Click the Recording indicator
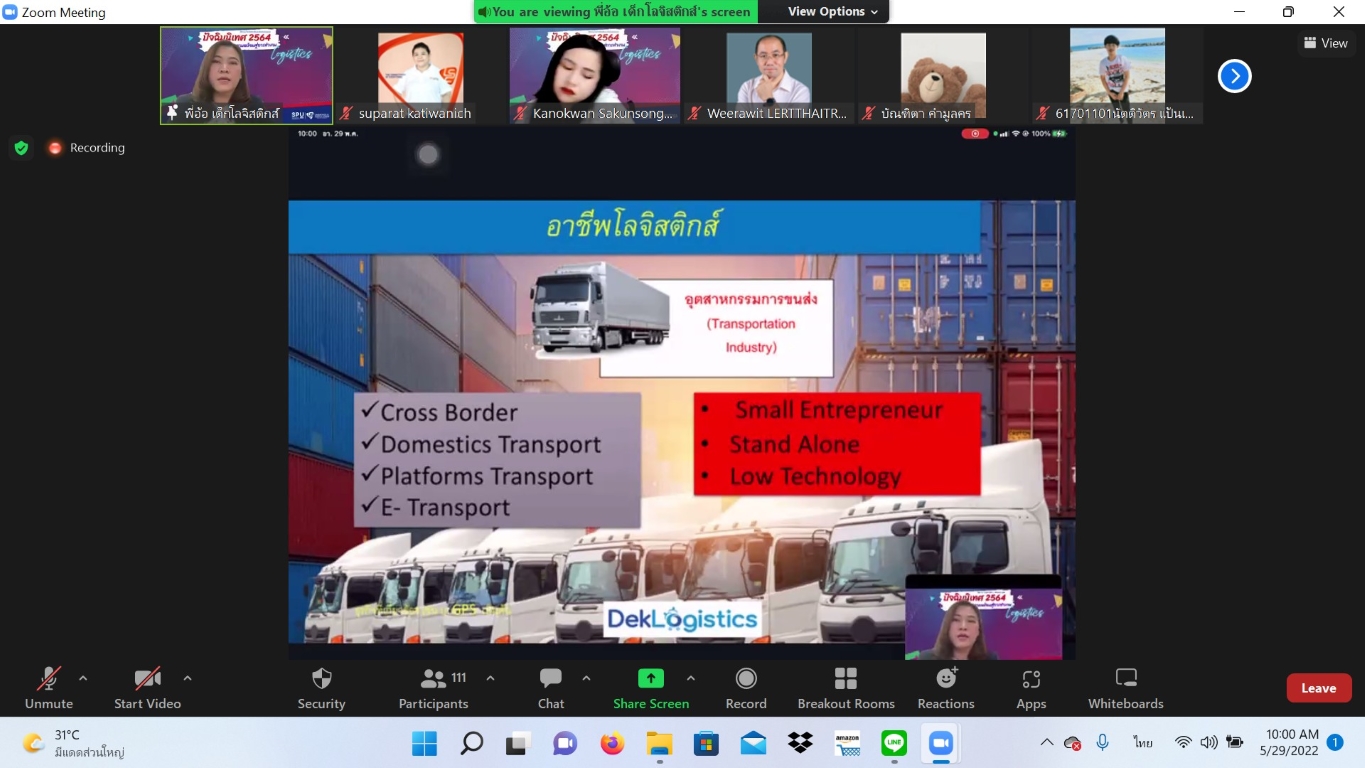Image resolution: width=1365 pixels, height=768 pixels. pyautogui.click(x=86, y=148)
